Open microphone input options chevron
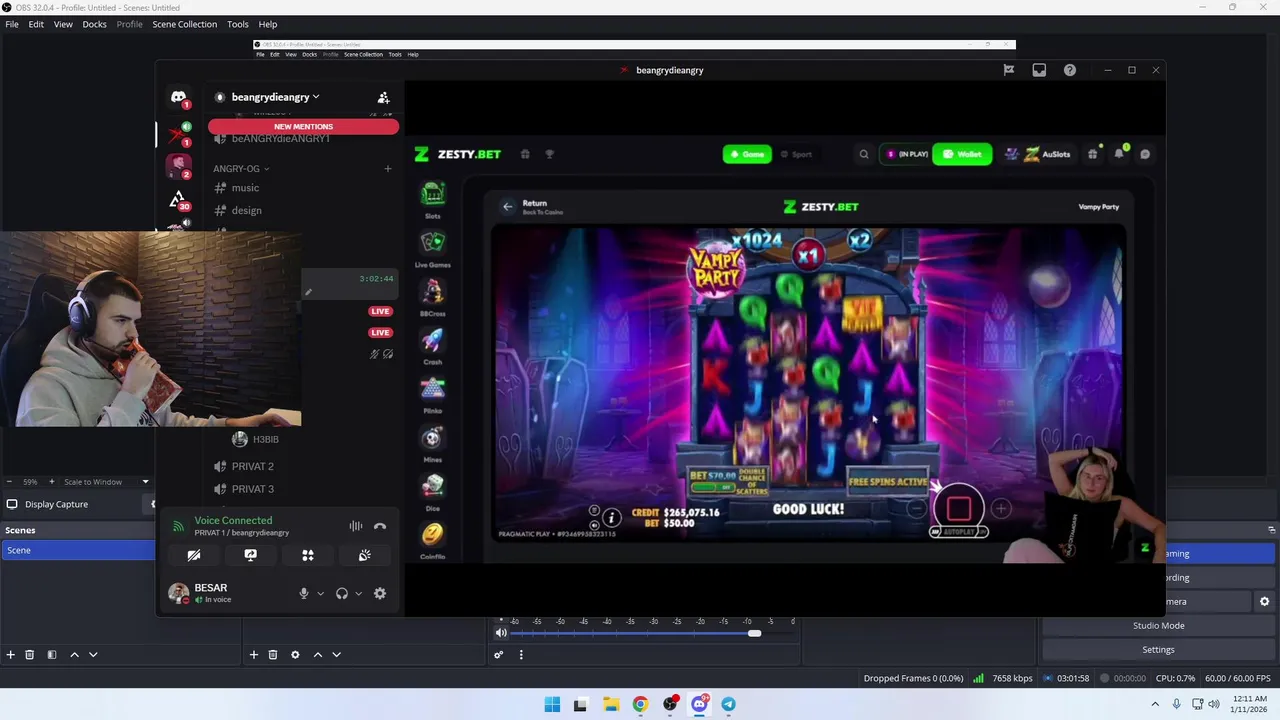 click(320, 594)
